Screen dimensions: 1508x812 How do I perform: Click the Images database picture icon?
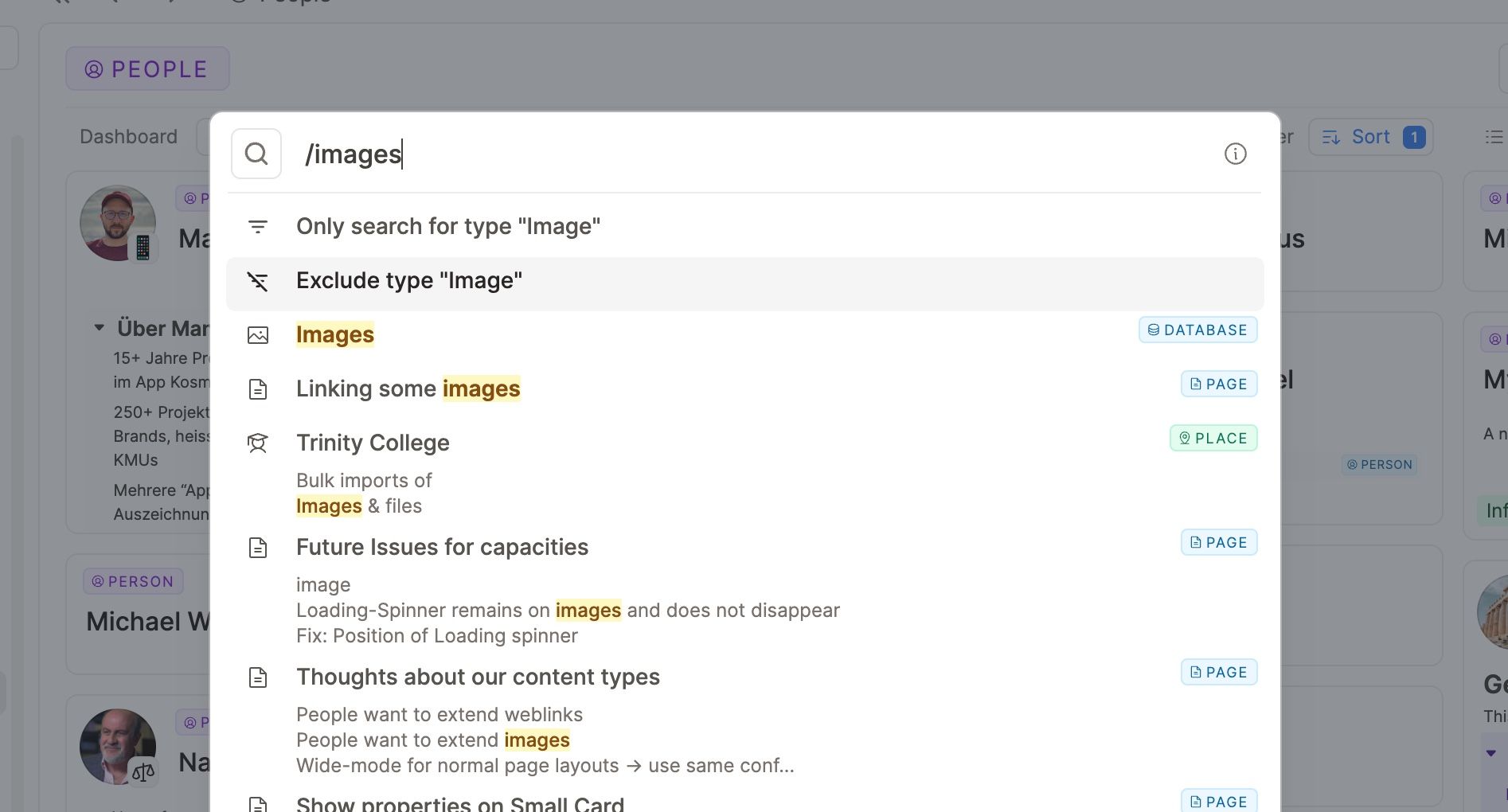click(x=257, y=335)
